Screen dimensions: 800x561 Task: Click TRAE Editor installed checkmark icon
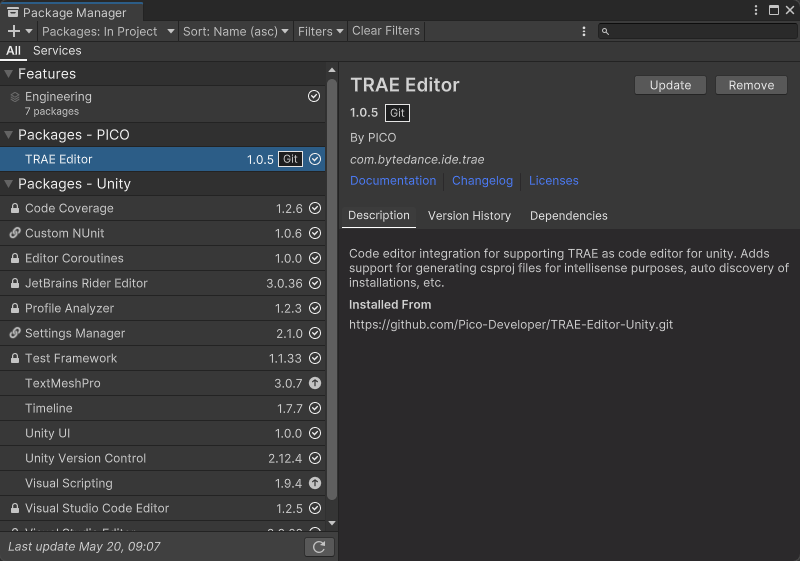315,159
